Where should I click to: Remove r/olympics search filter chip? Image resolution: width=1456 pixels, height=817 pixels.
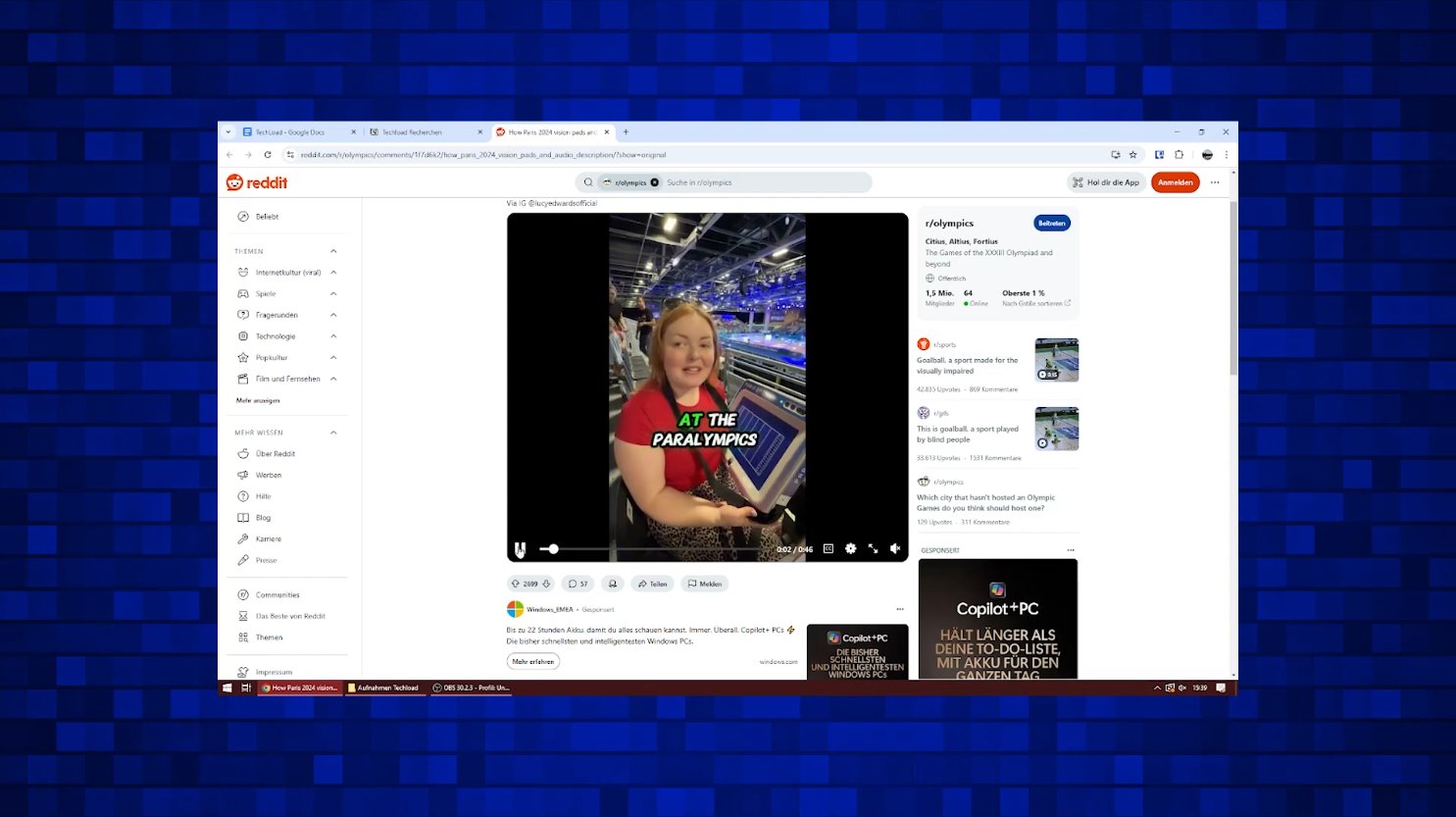click(x=655, y=182)
